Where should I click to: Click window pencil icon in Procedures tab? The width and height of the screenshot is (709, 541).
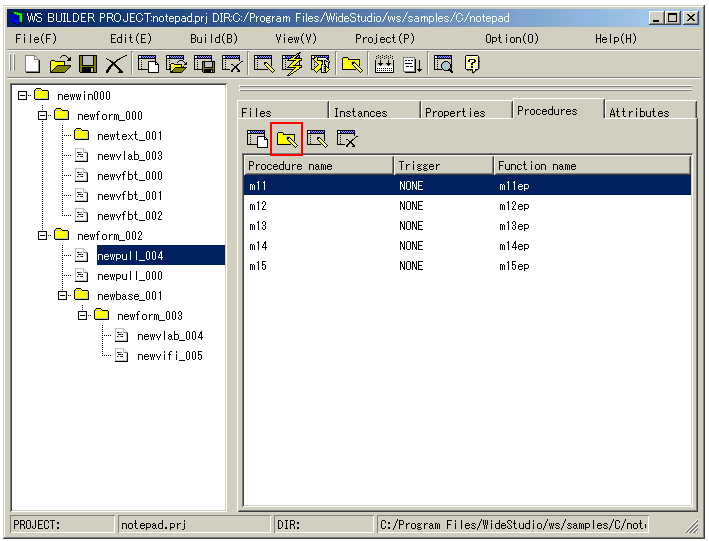tap(317, 139)
